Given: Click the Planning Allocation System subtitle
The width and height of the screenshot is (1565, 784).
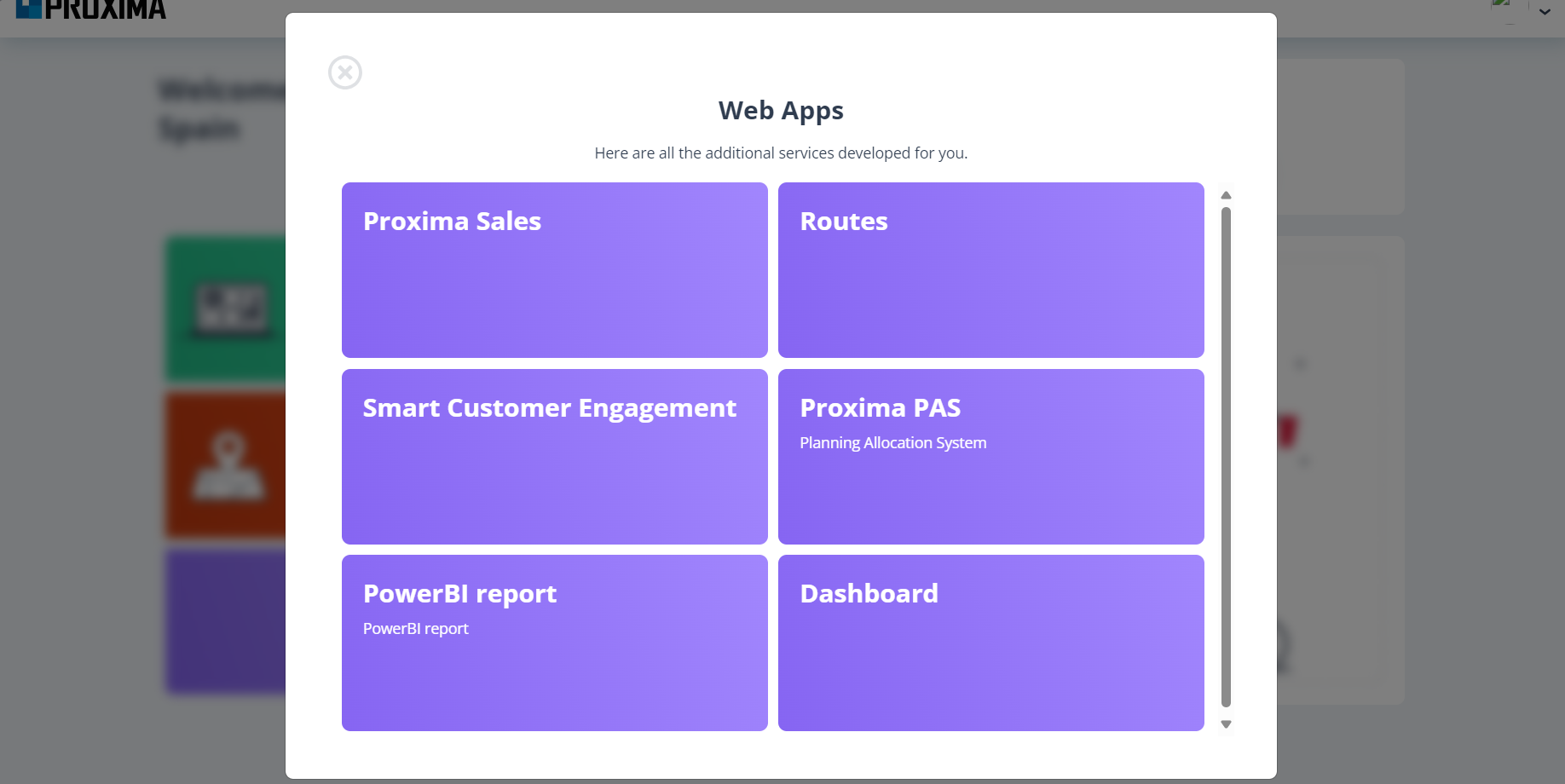Looking at the screenshot, I should pyautogui.click(x=892, y=442).
